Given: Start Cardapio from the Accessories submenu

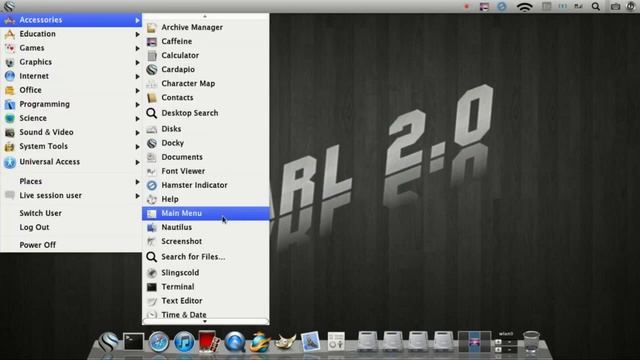Looking at the screenshot, I should [x=205, y=69].
